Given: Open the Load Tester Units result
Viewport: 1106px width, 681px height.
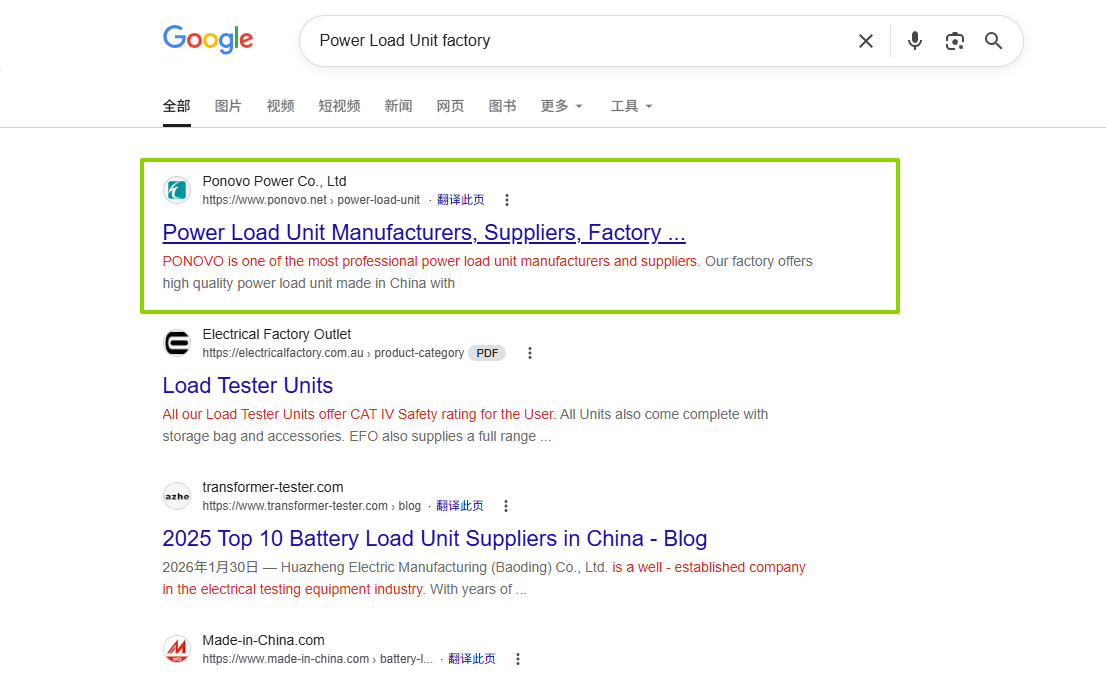Looking at the screenshot, I should pos(248,385).
